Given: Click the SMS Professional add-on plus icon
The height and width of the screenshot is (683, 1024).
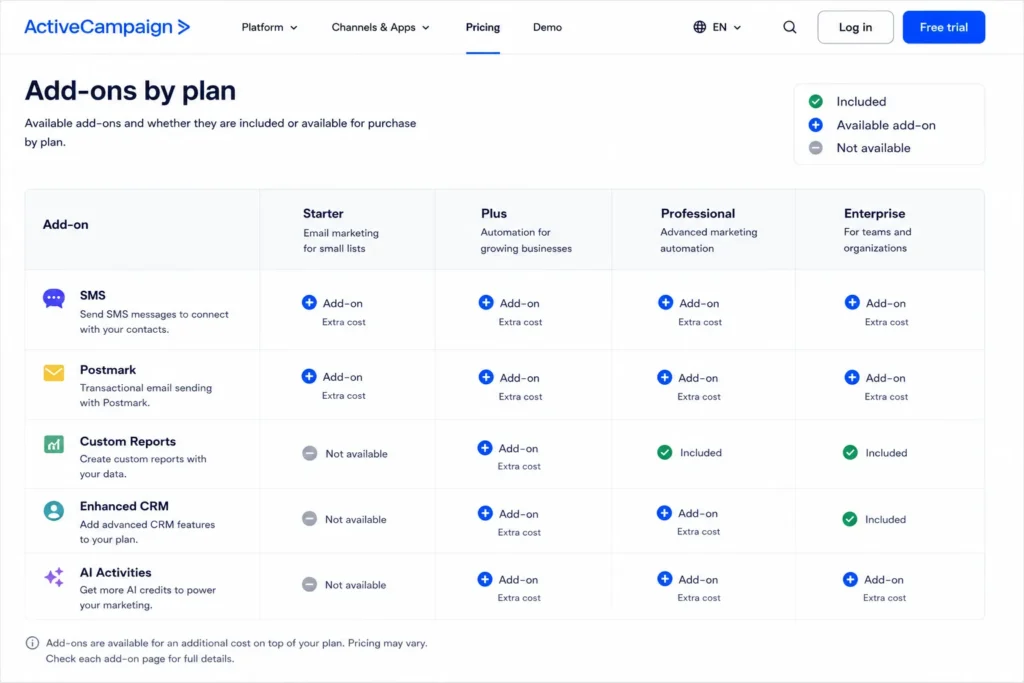Looking at the screenshot, I should pos(665,302).
